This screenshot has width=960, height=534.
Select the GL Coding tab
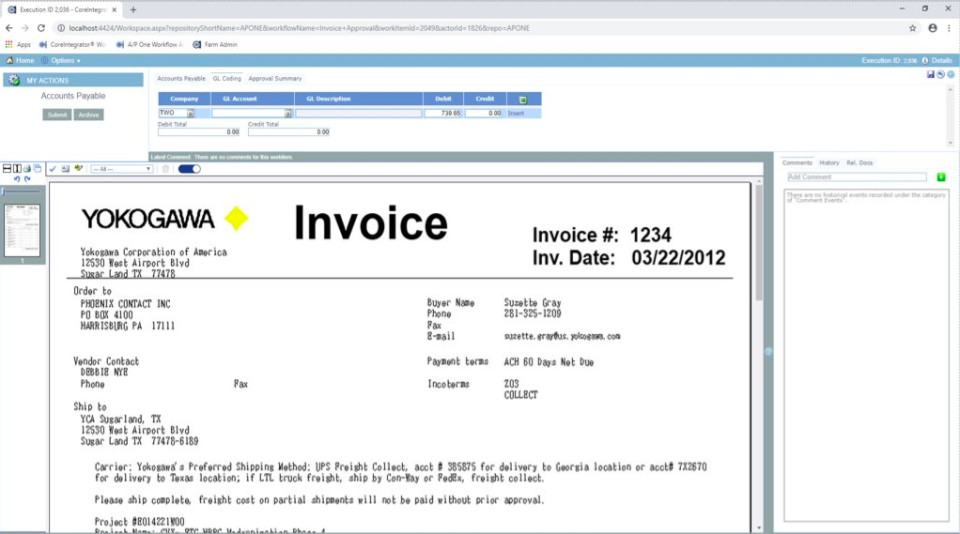click(x=227, y=78)
